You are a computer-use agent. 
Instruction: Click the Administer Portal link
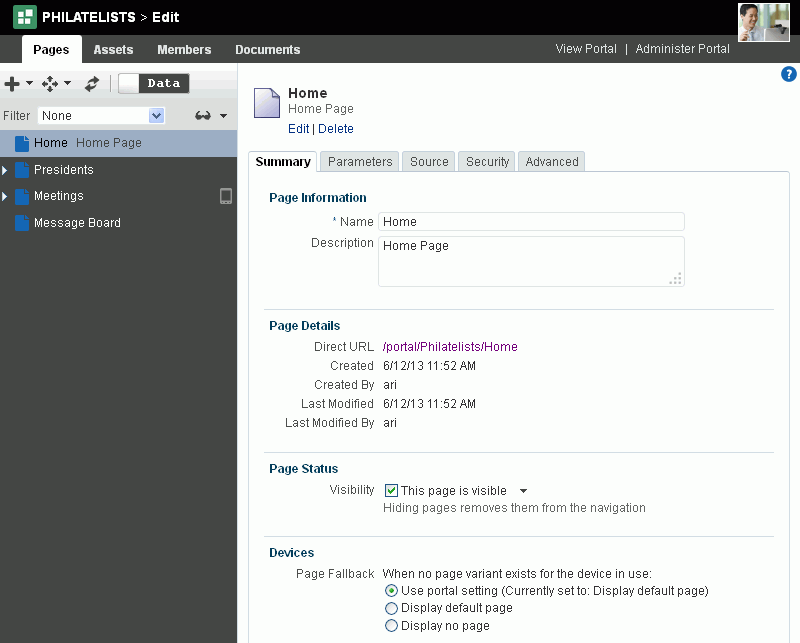pos(683,49)
